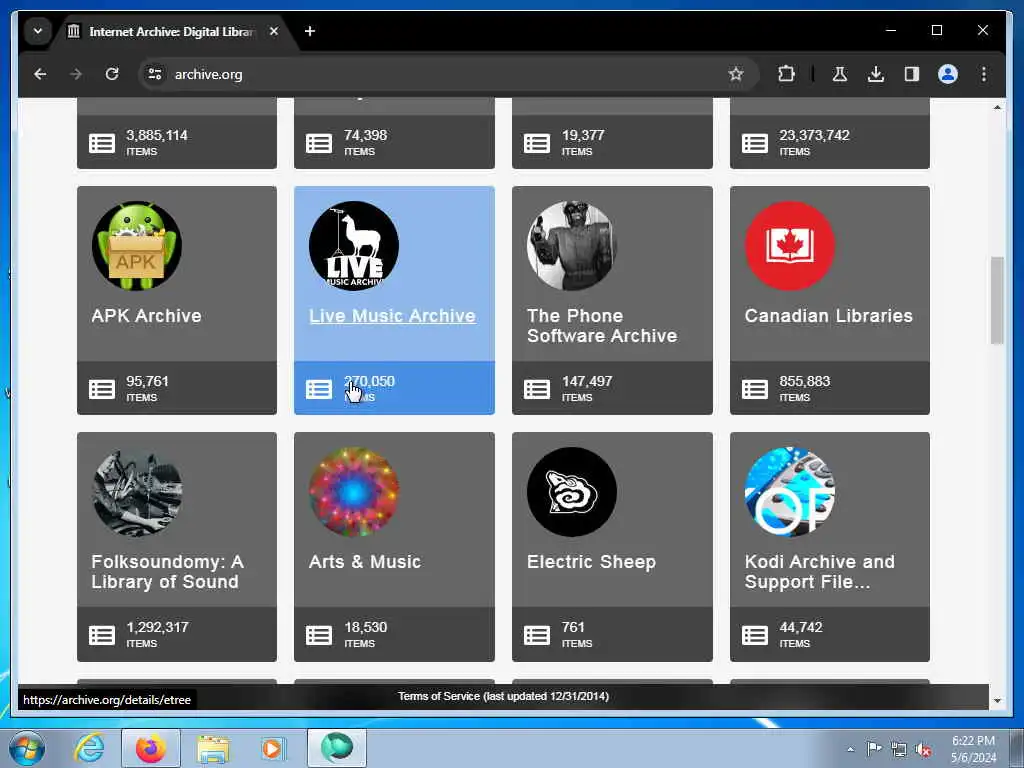Click the Folksoundomy collection image
This screenshot has width=1024, height=768.
pos(136,492)
